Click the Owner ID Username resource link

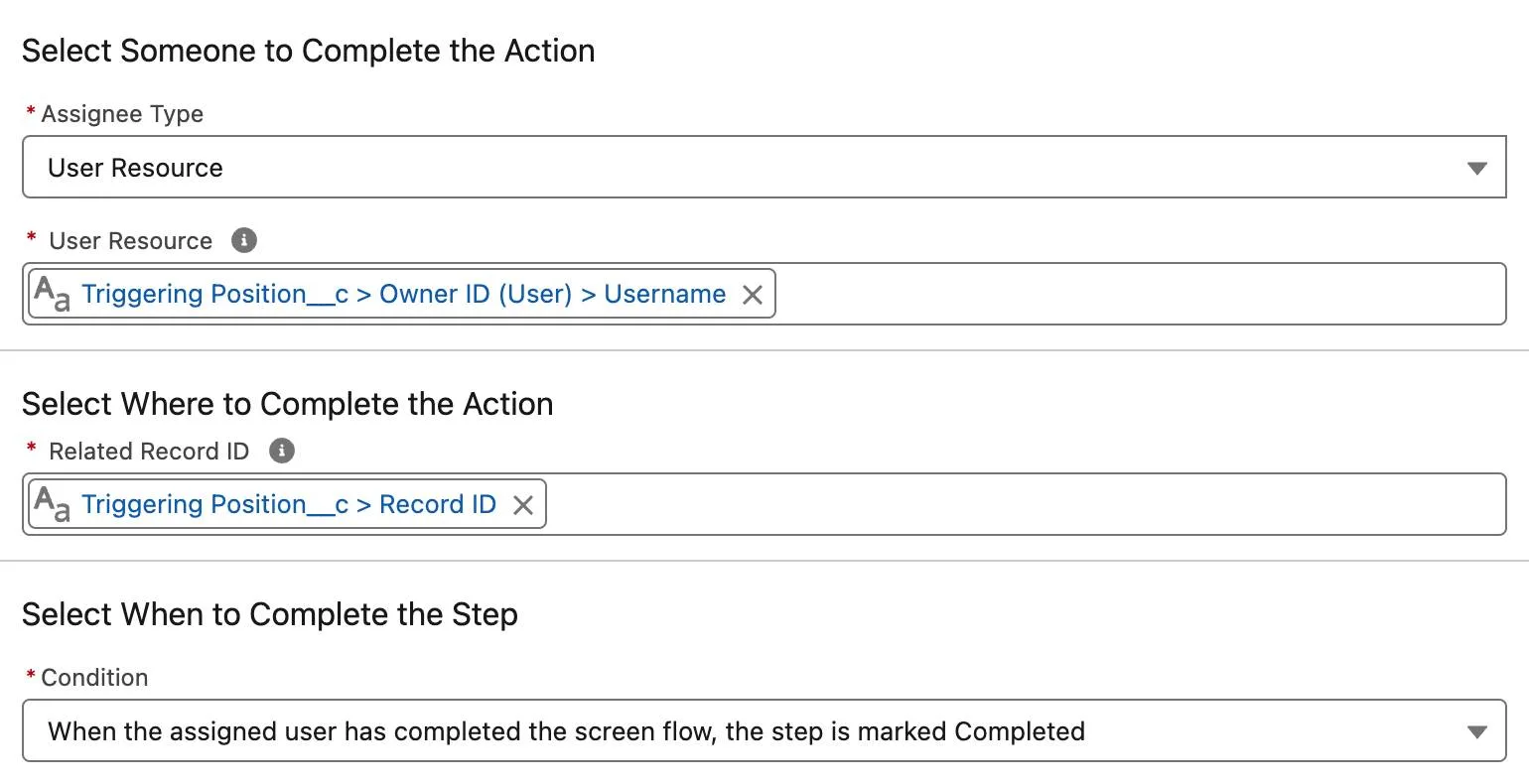(x=404, y=294)
